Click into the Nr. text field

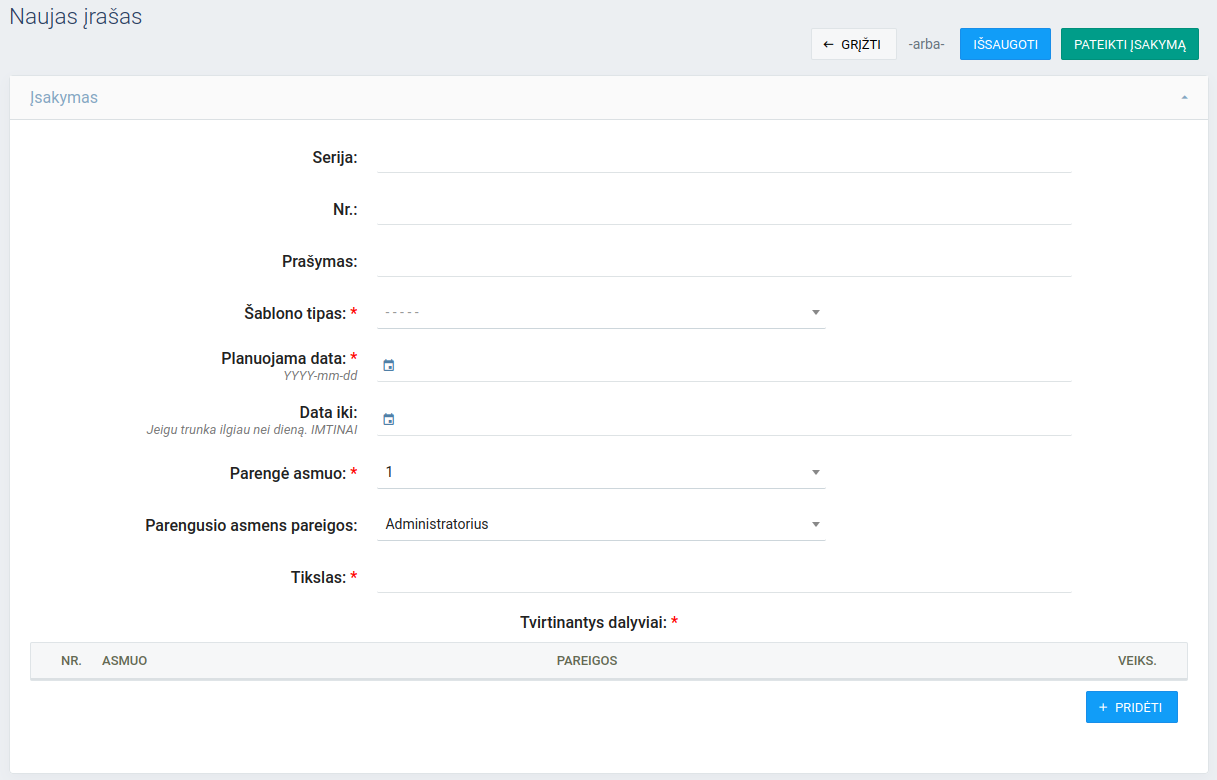pyautogui.click(x=724, y=210)
